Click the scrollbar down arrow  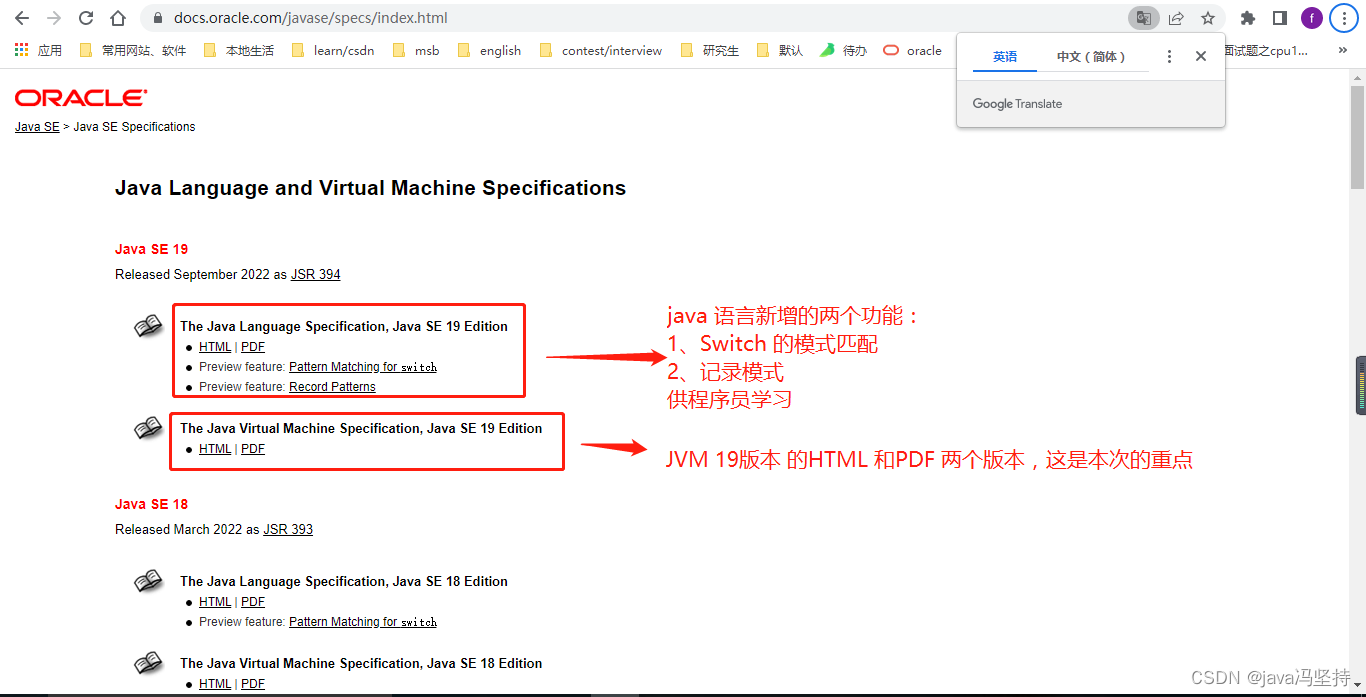(x=1357, y=685)
